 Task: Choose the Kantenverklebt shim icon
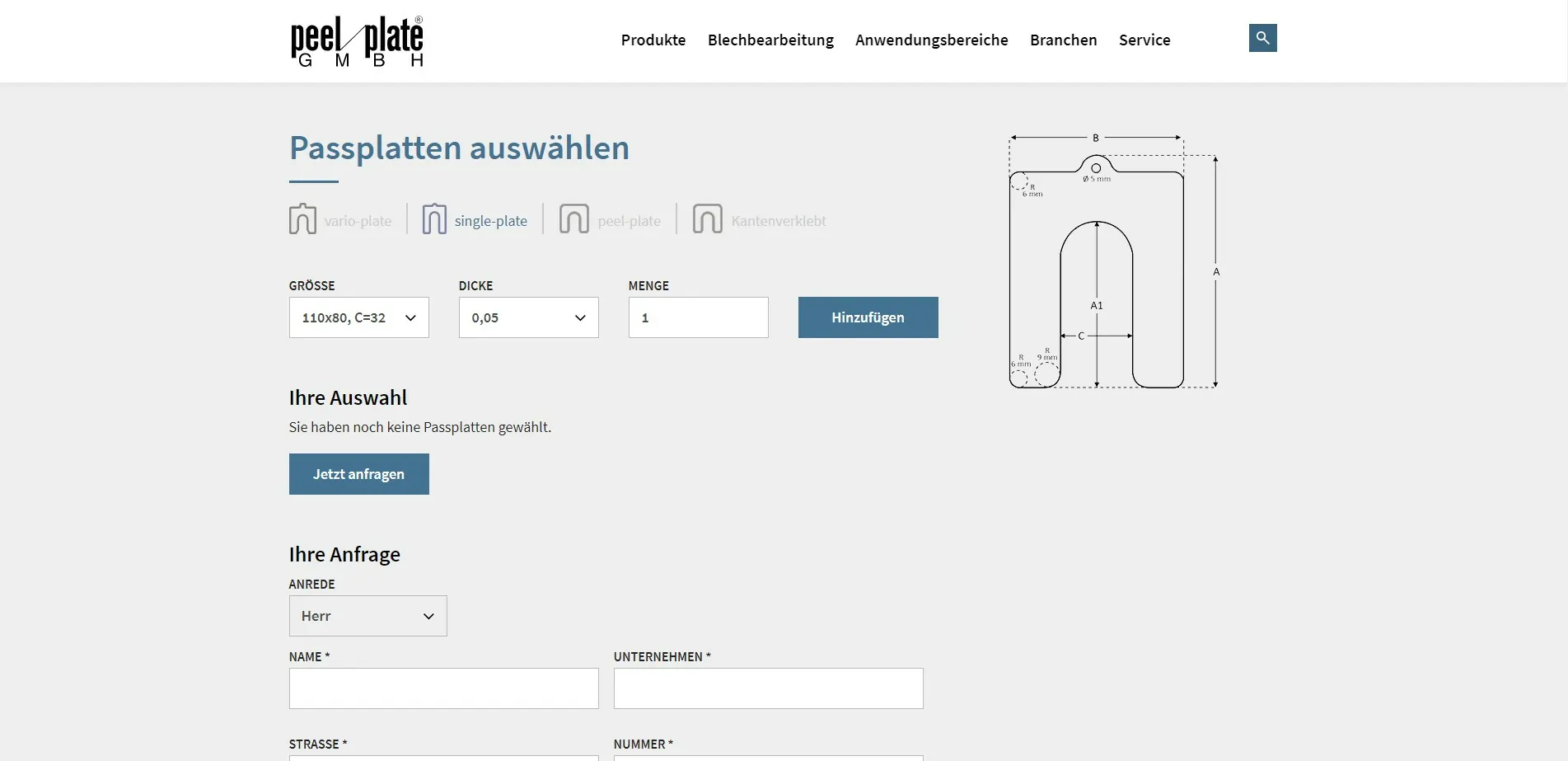[x=707, y=219]
